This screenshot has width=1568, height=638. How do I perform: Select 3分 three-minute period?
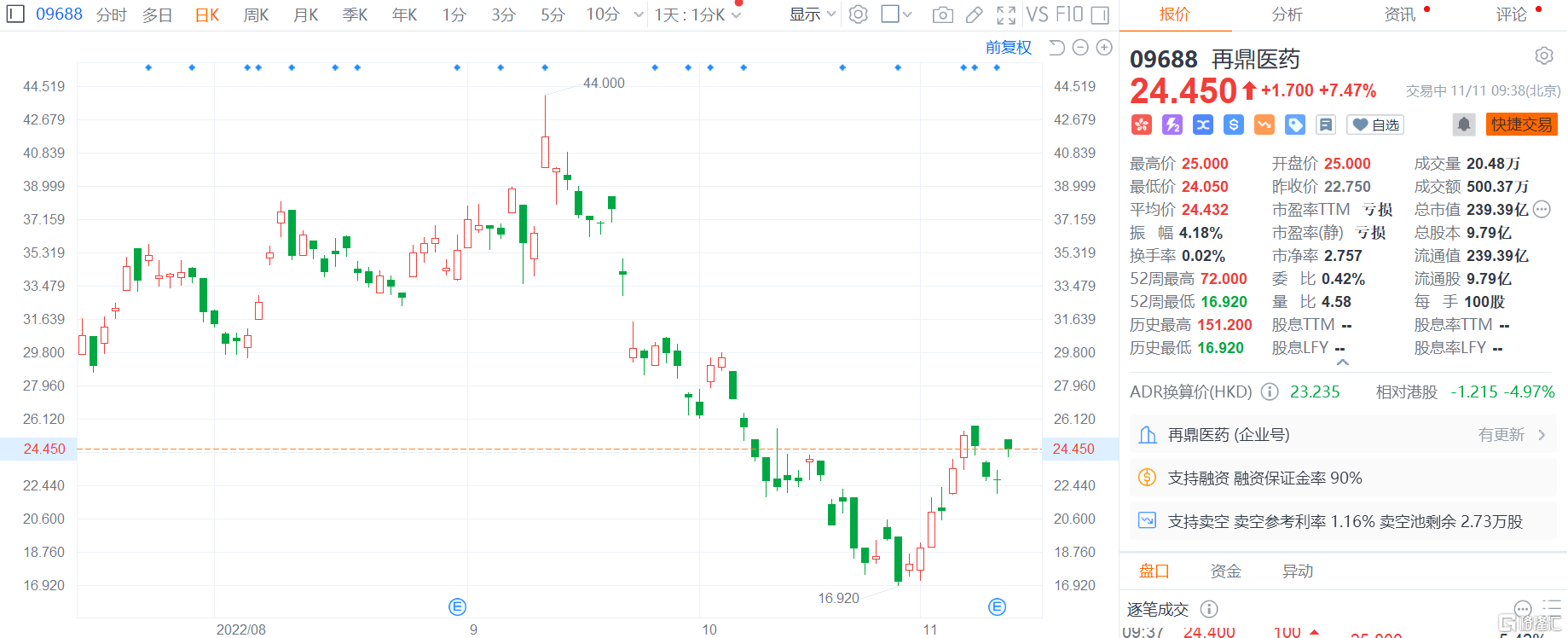[504, 14]
